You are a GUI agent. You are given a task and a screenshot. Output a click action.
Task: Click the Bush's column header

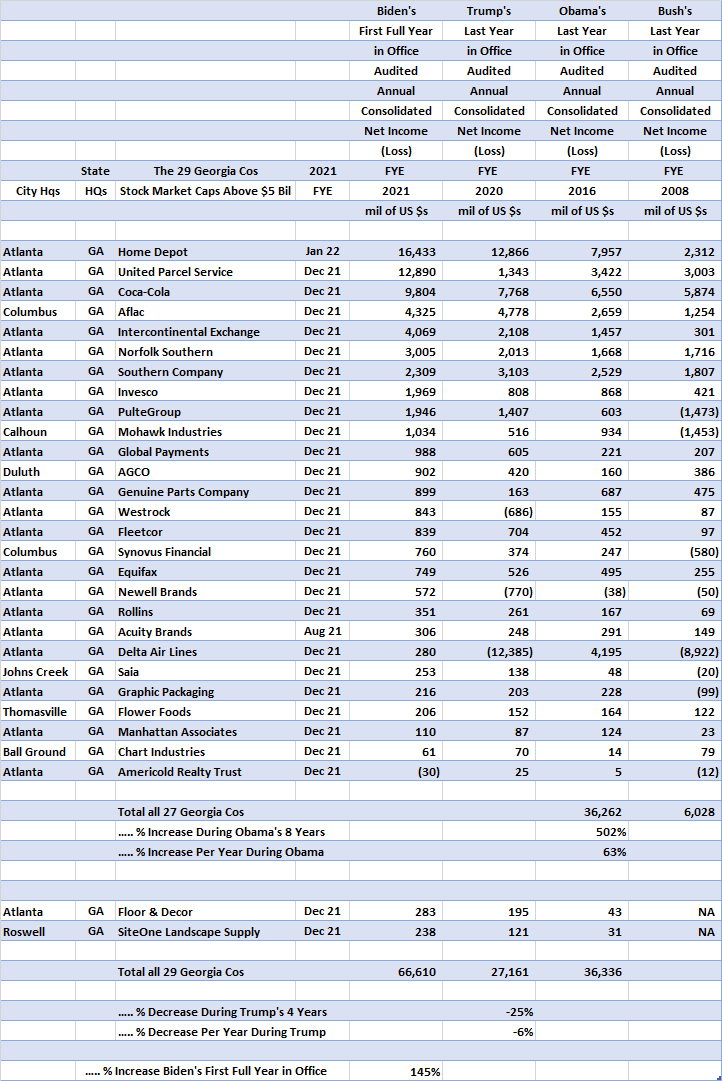675,11
